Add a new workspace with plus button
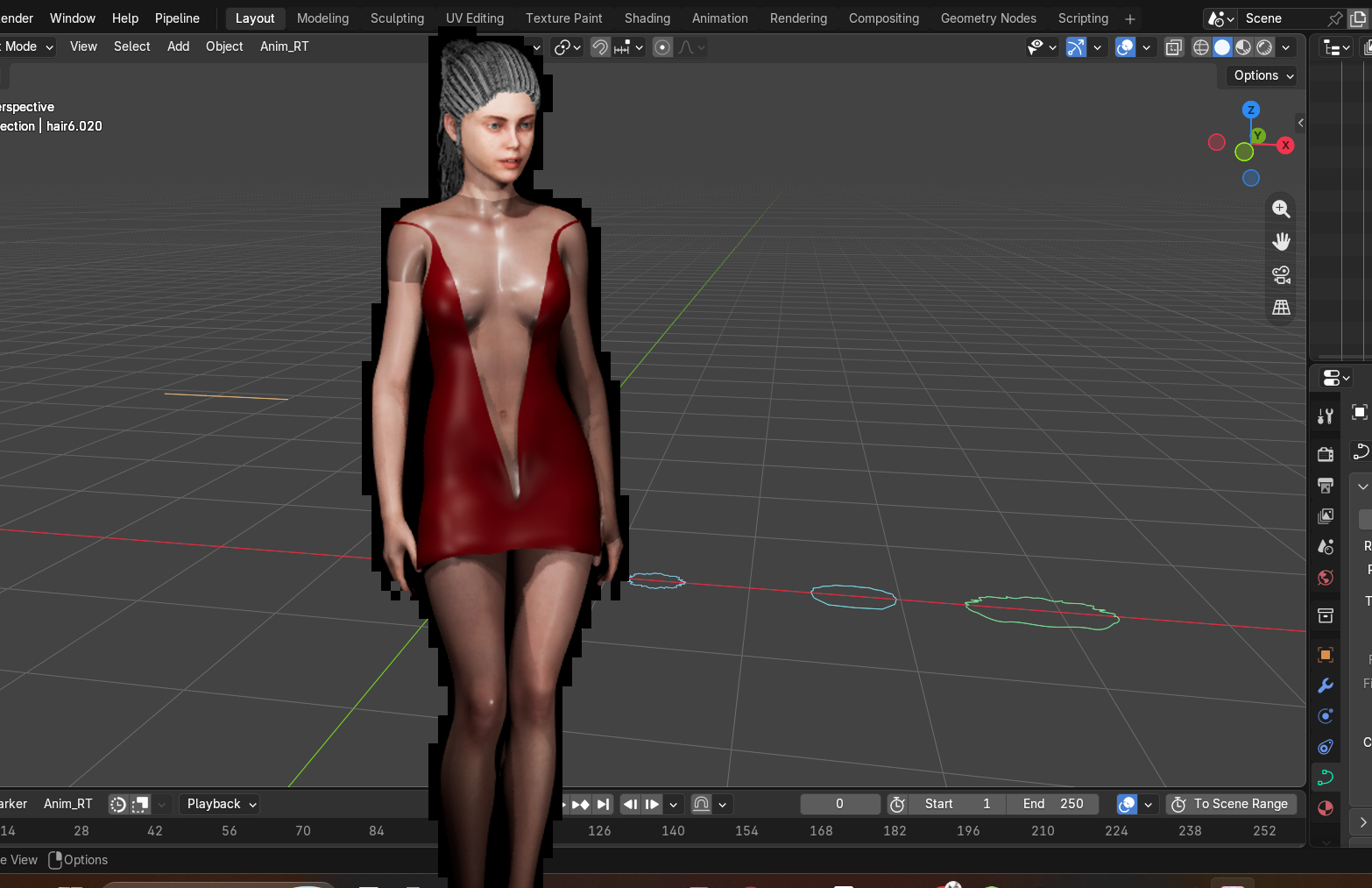Screen dimensions: 1372x888 [1130, 18]
